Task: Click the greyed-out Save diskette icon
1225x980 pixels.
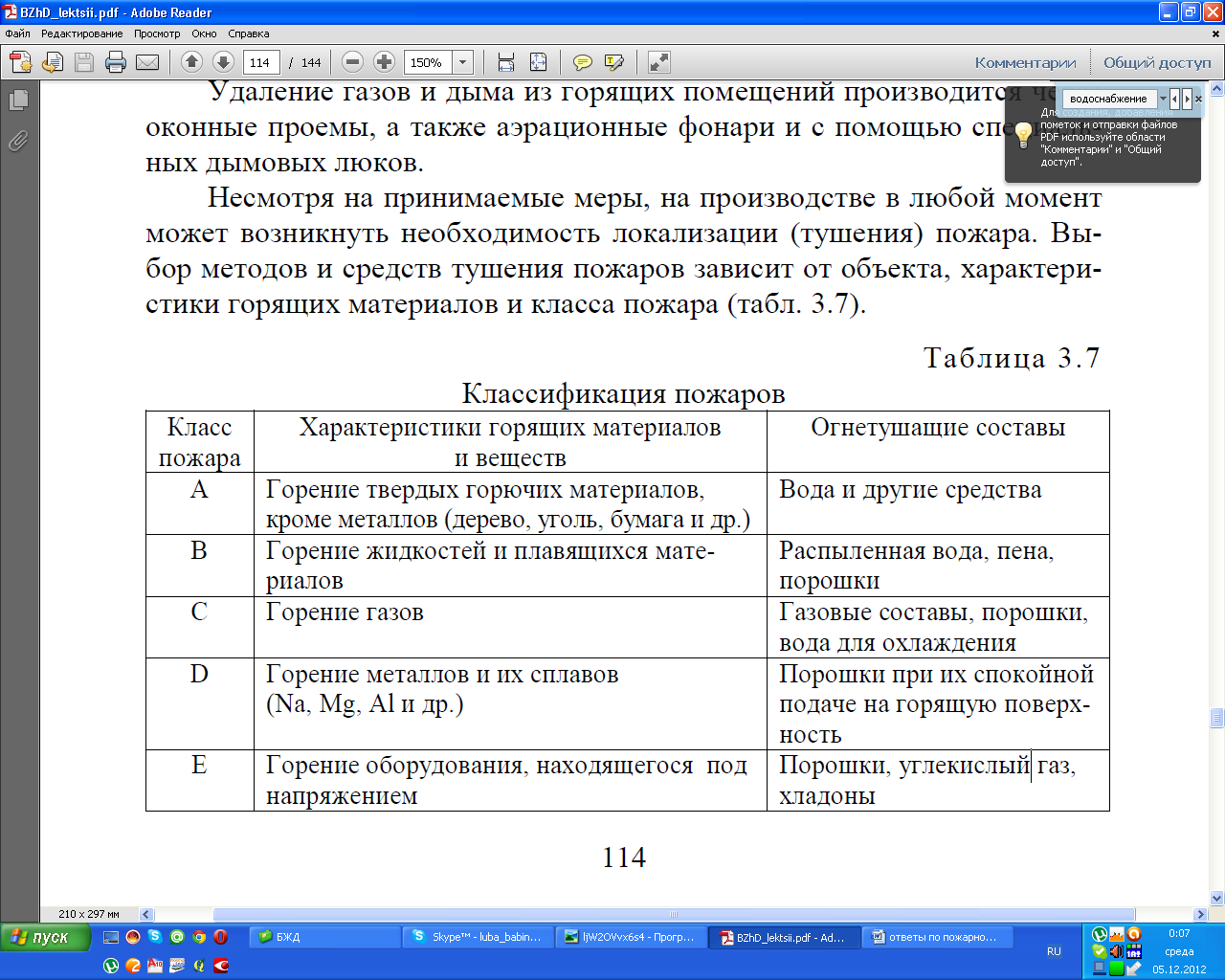Action: [84, 62]
